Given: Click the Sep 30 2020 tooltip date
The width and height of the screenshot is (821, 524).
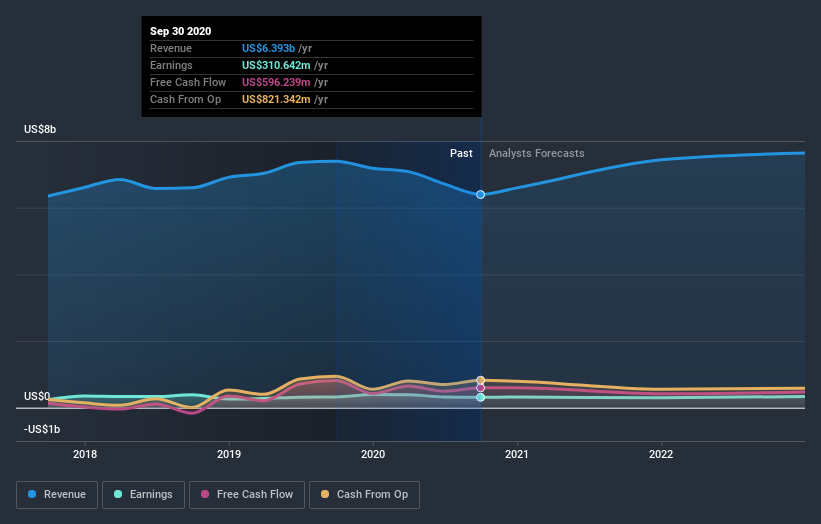Looking at the screenshot, I should coord(181,31).
